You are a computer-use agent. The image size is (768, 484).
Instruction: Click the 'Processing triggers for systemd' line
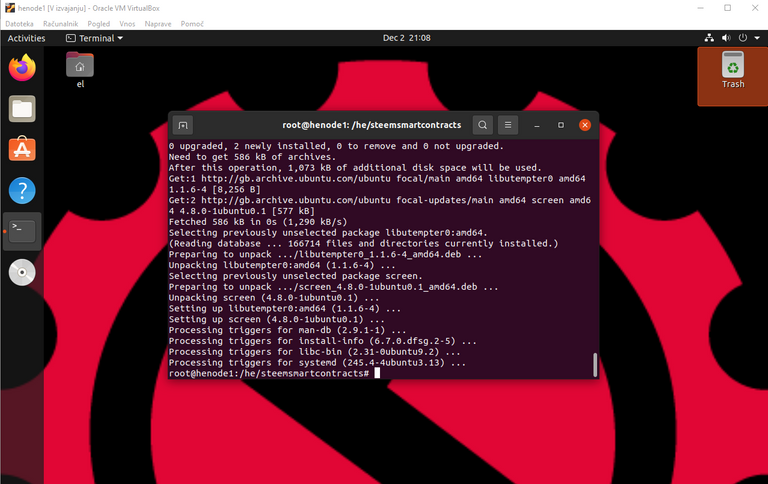click(317, 363)
